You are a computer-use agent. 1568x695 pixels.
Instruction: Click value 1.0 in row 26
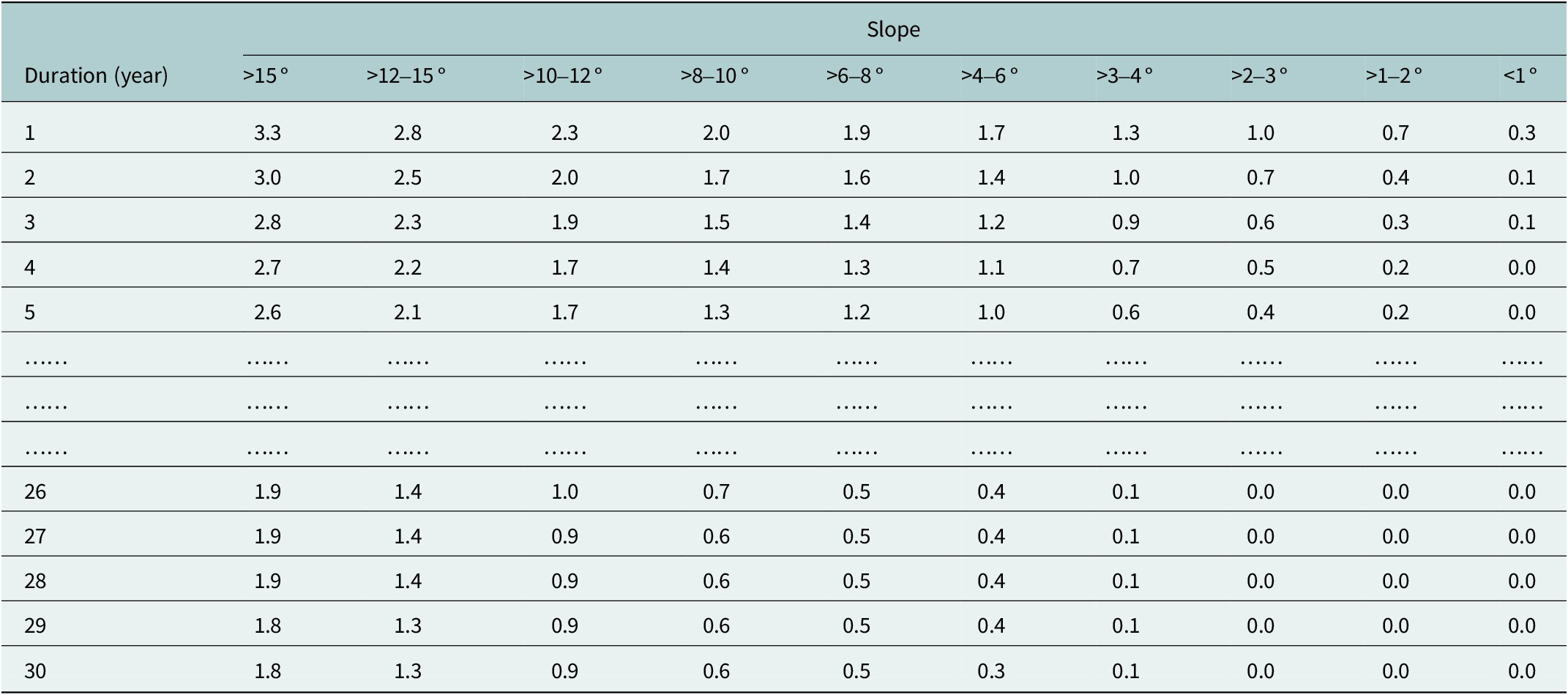(x=564, y=491)
